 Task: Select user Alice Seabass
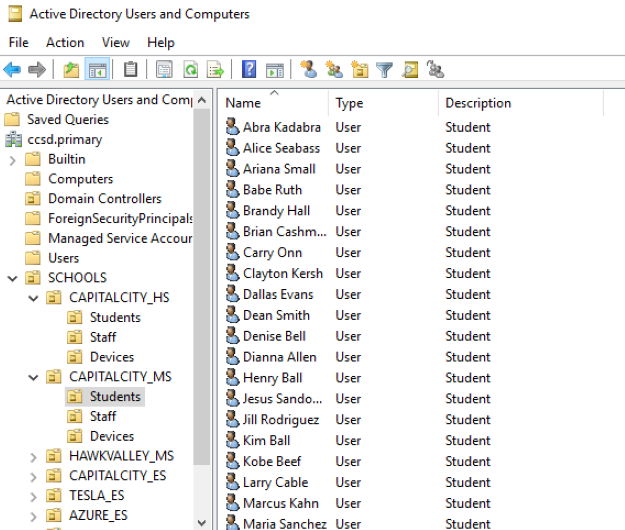pyautogui.click(x=281, y=148)
